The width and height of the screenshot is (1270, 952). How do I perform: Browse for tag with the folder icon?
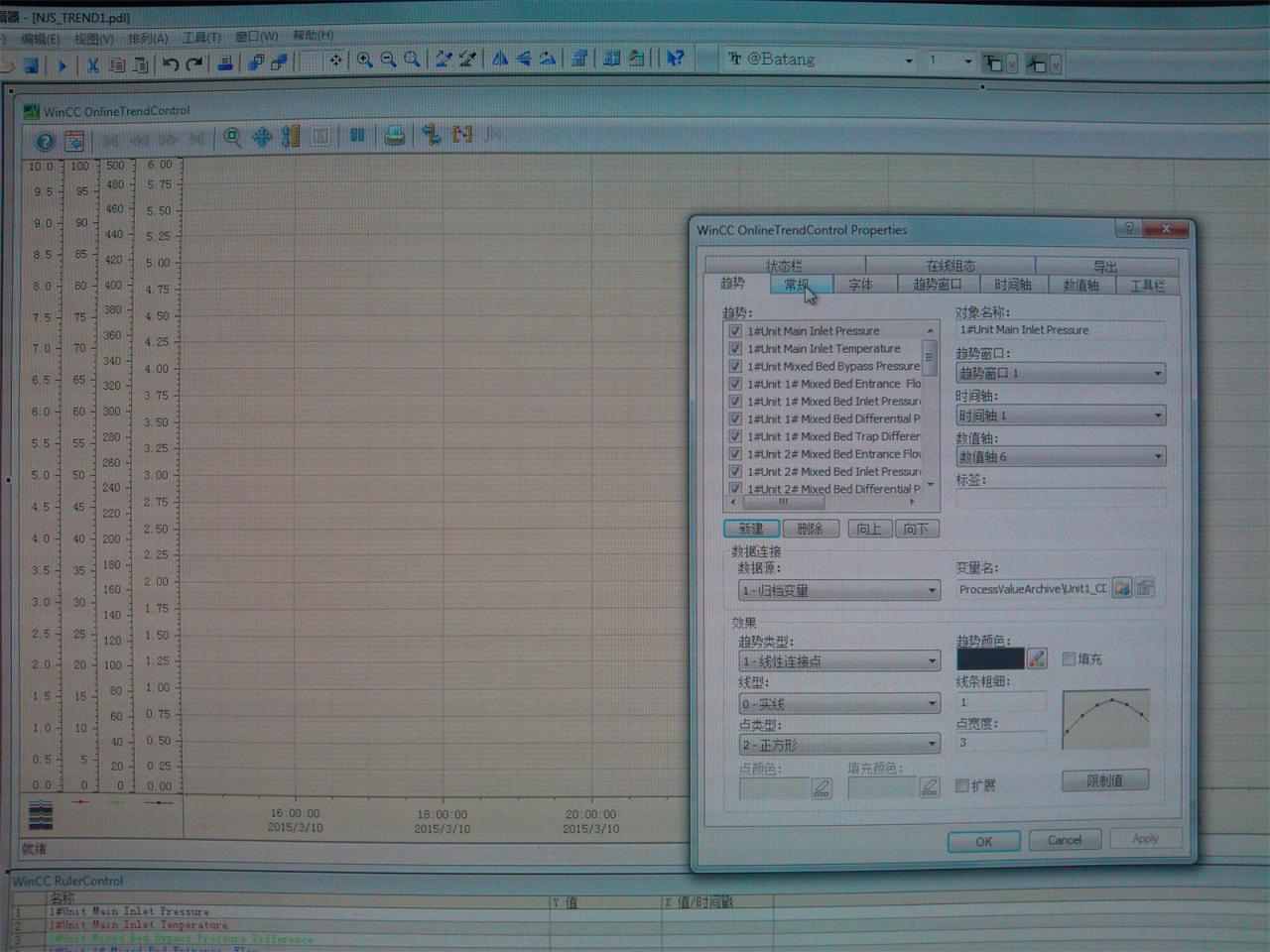point(1122,588)
